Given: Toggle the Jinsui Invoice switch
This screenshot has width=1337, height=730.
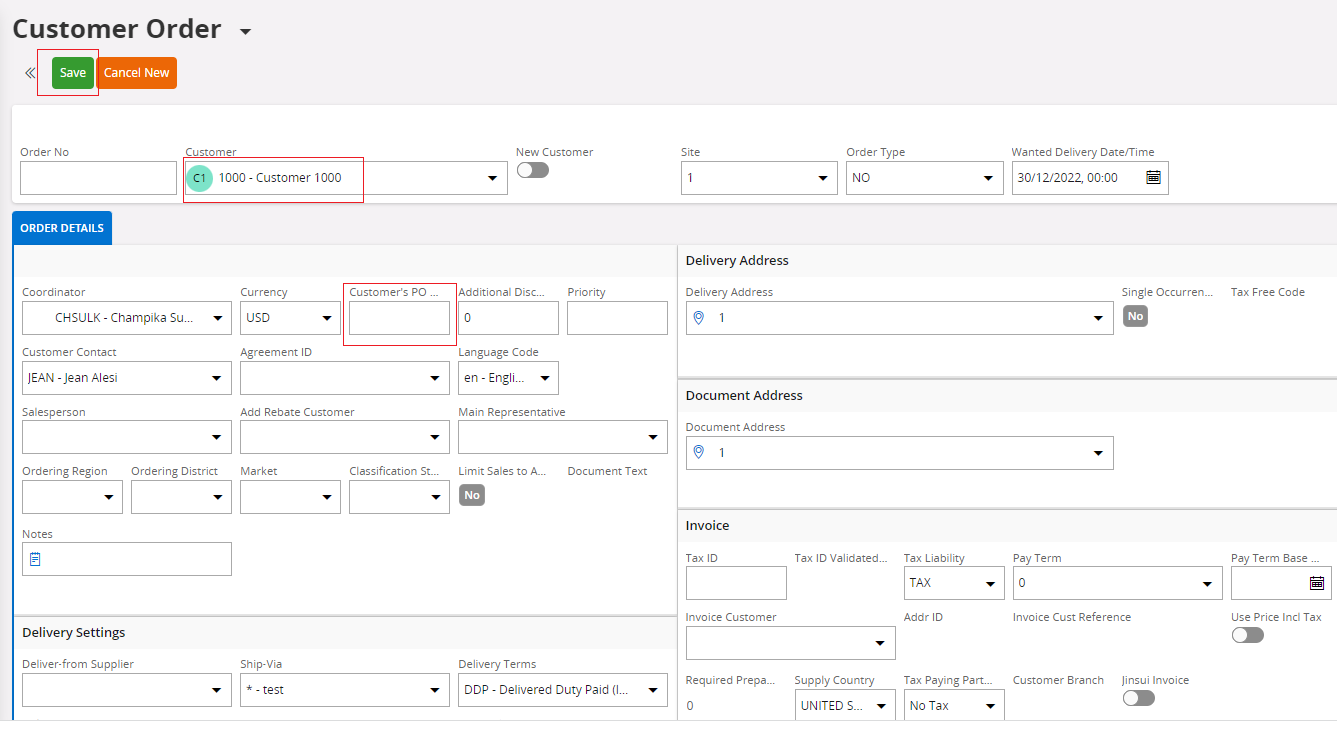Looking at the screenshot, I should [x=1138, y=698].
